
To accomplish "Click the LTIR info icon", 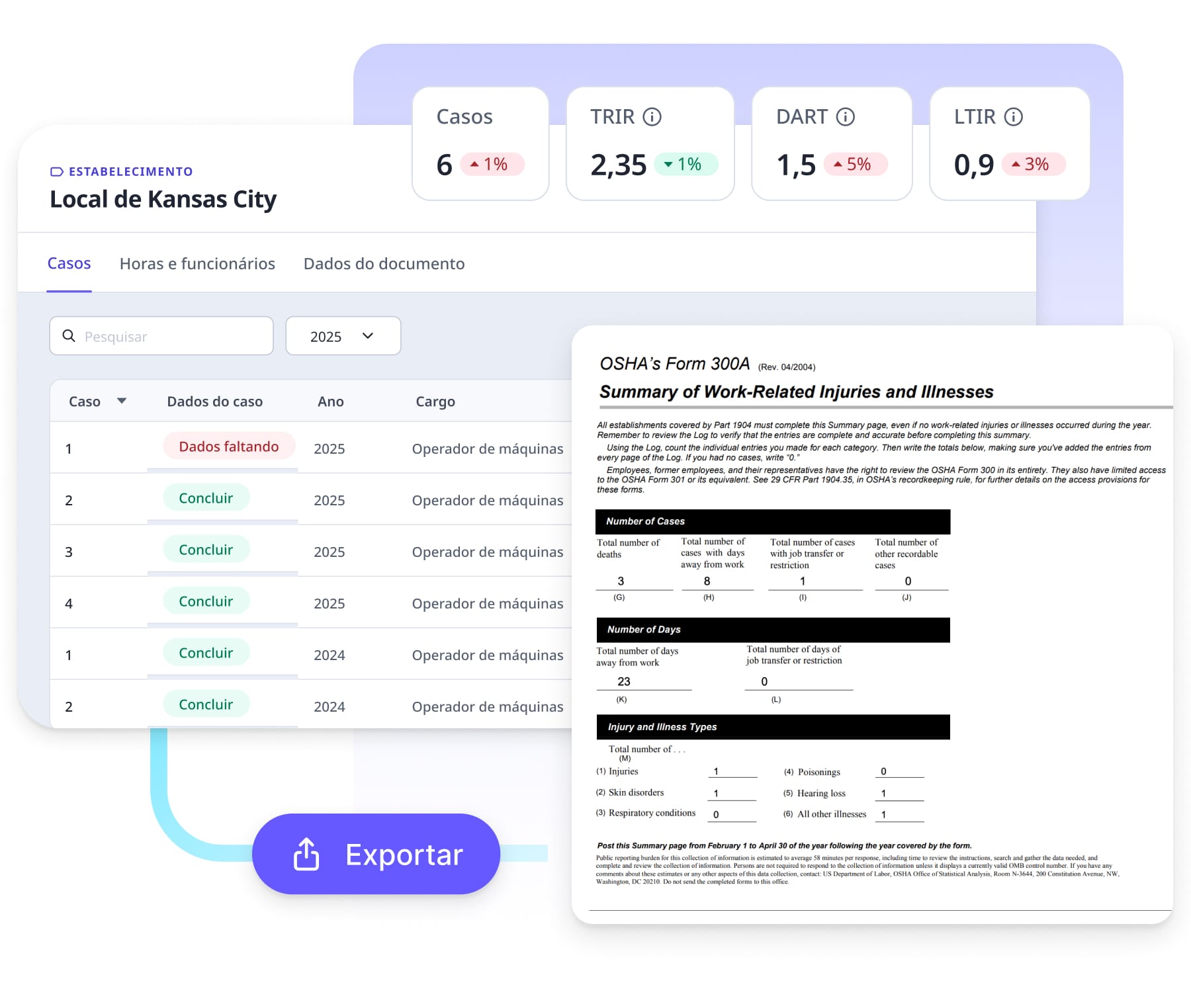I will [x=1013, y=117].
